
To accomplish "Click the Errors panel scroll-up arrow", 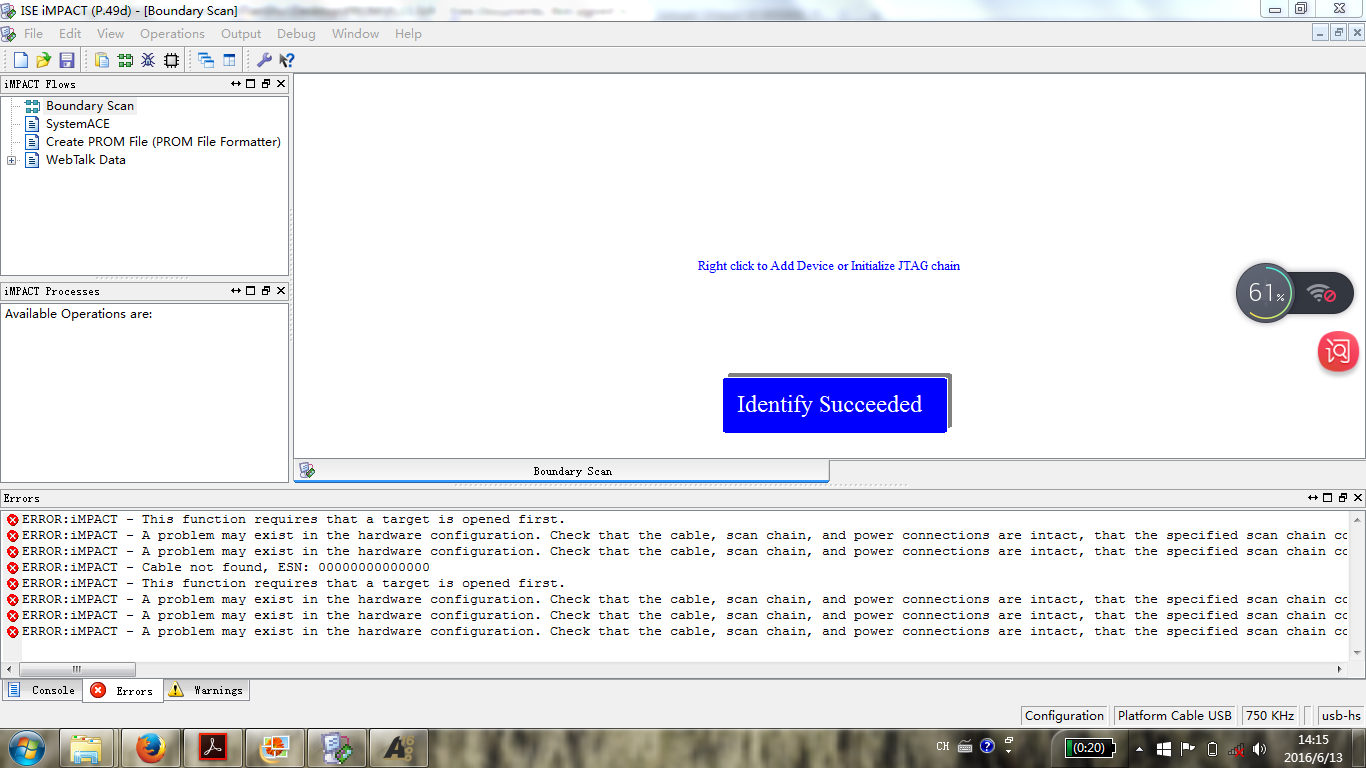I will pos(1357,519).
